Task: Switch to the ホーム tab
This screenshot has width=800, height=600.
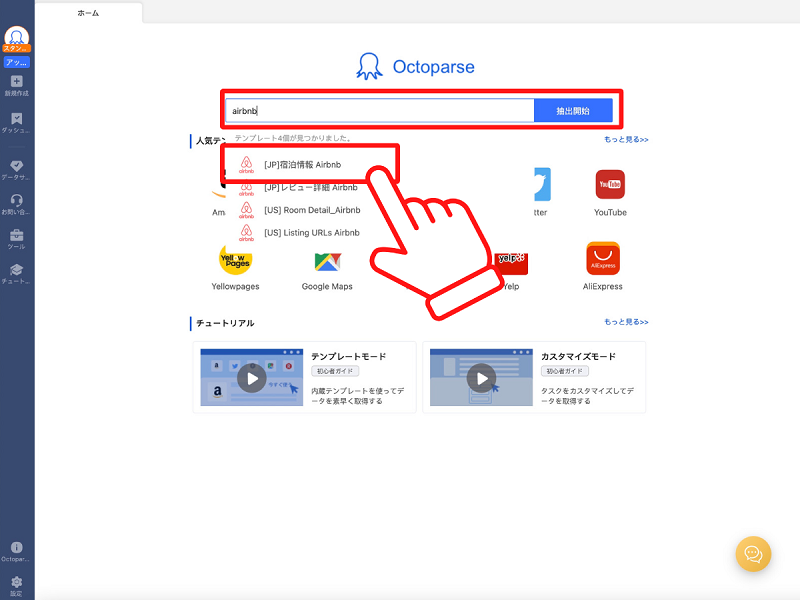Action: pos(89,13)
